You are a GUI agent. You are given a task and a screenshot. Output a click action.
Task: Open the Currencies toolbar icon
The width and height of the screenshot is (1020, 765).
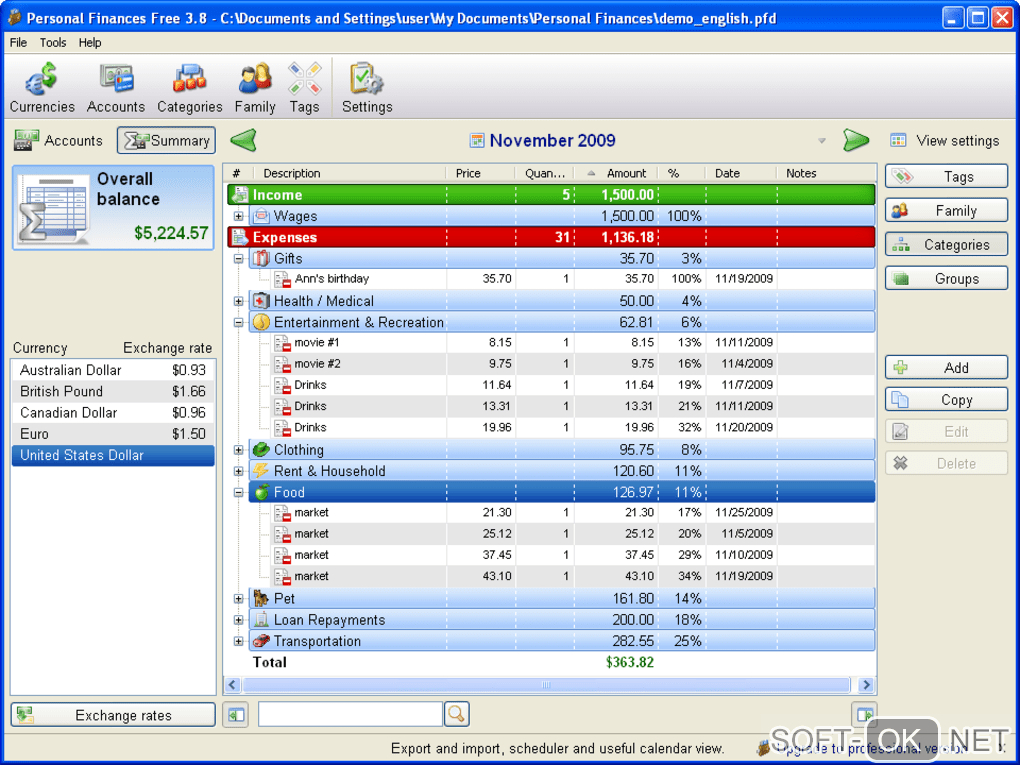pos(42,88)
